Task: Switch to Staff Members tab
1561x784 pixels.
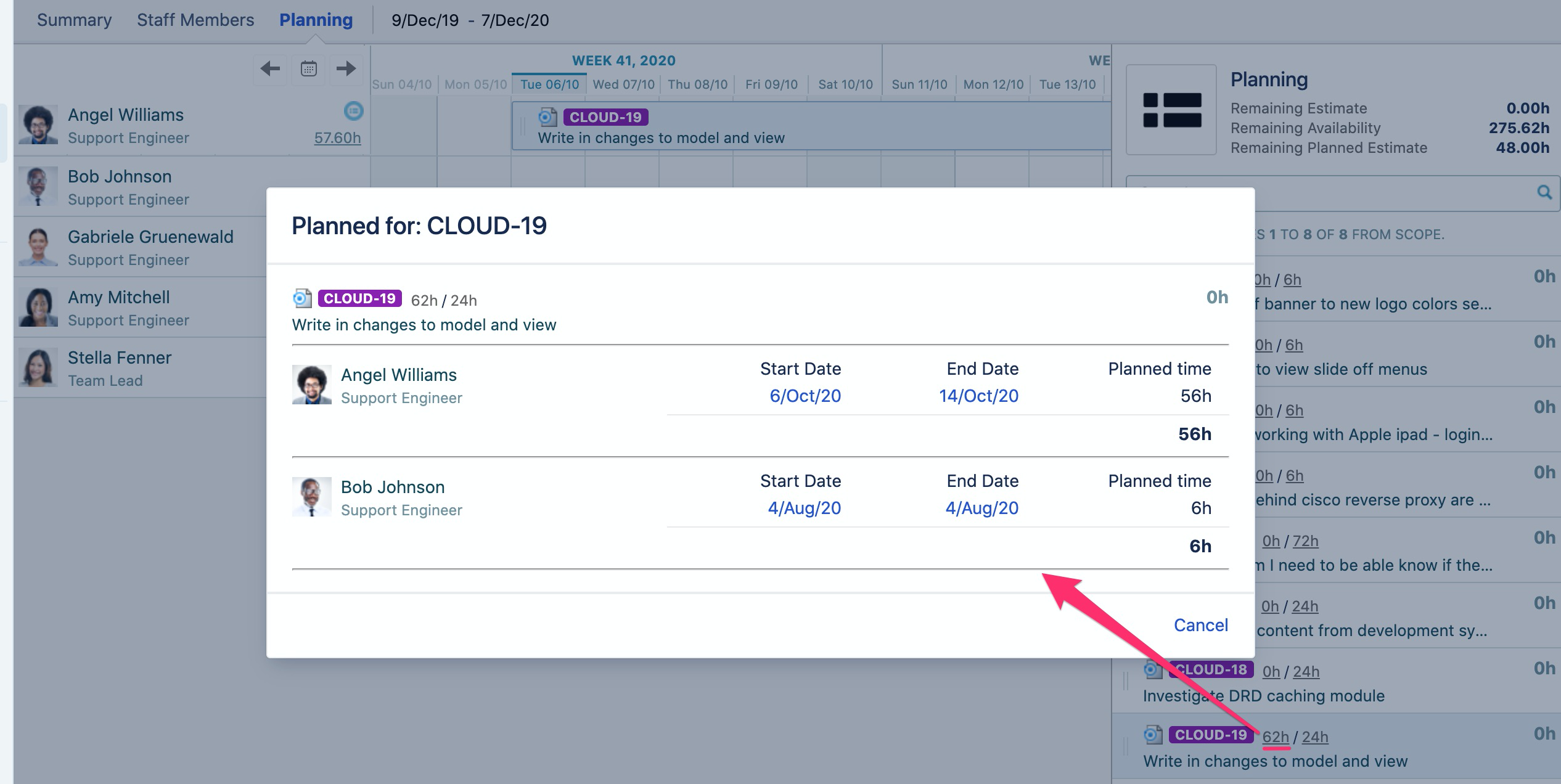Action: 195,20
